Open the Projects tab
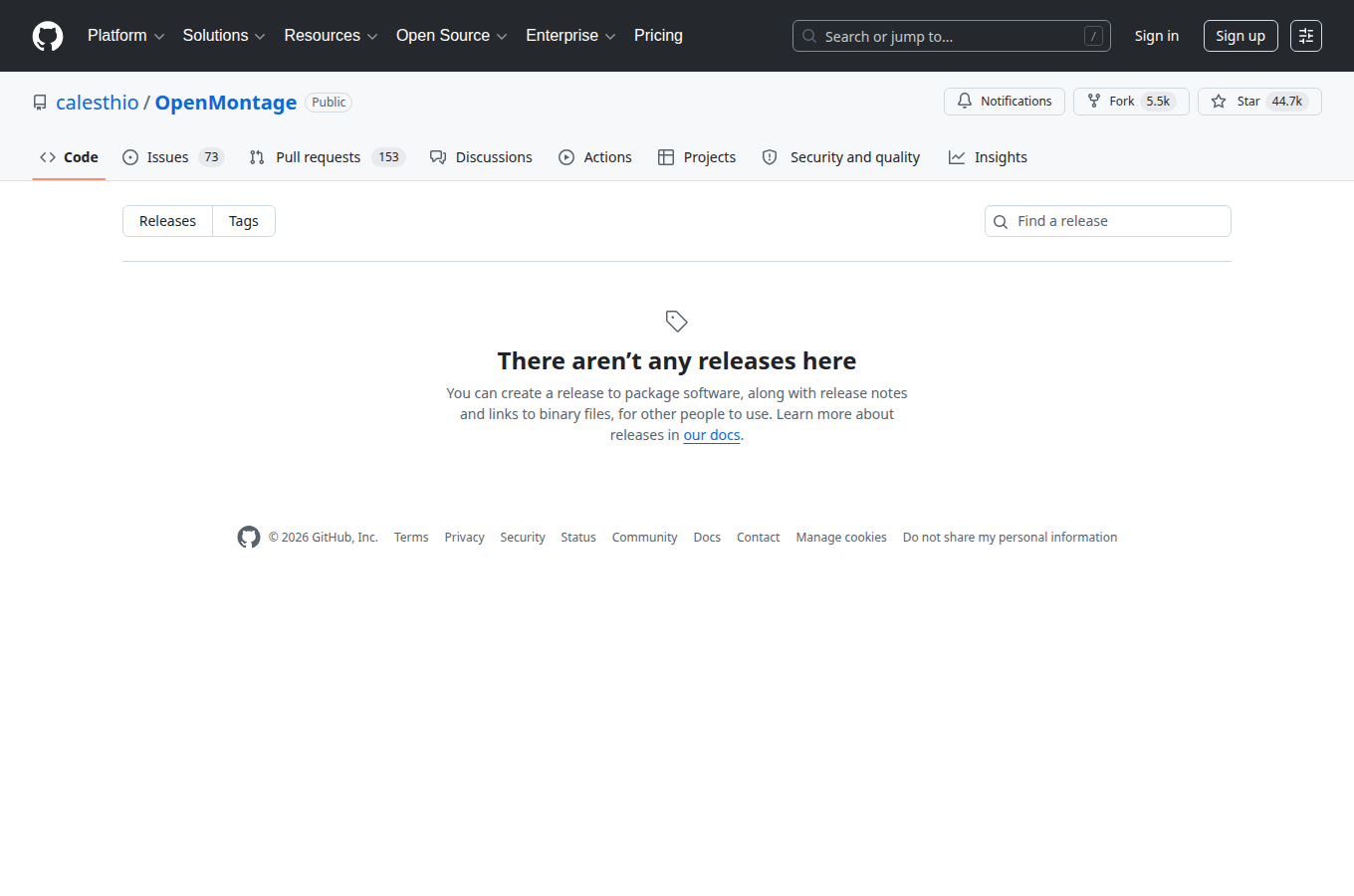The image size is (1354, 896). (697, 157)
